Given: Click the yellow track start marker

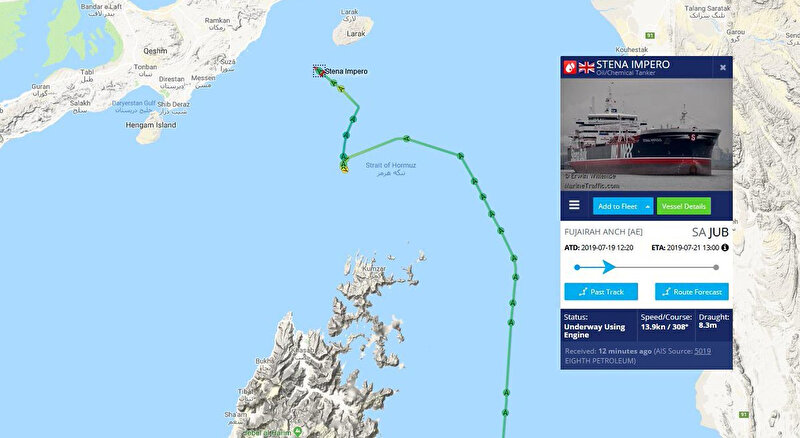Looking at the screenshot, I should point(344,168).
